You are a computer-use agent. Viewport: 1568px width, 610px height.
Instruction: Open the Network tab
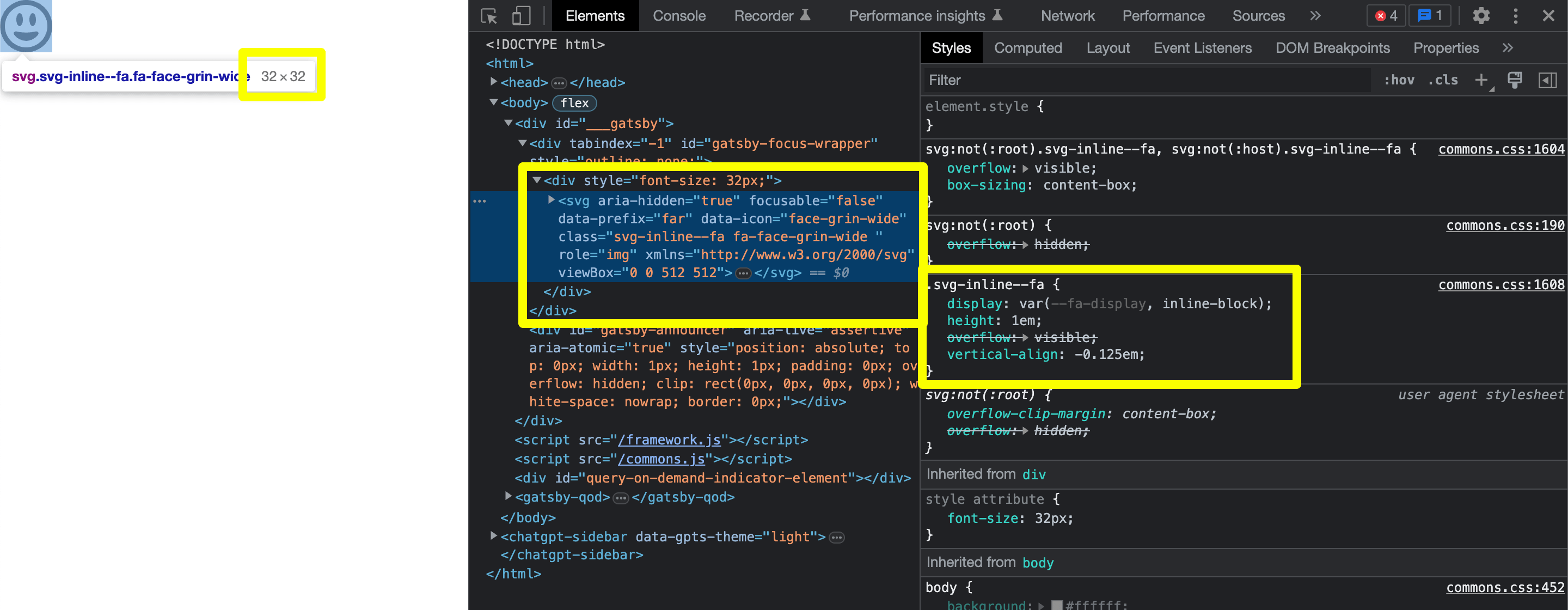1067,16
